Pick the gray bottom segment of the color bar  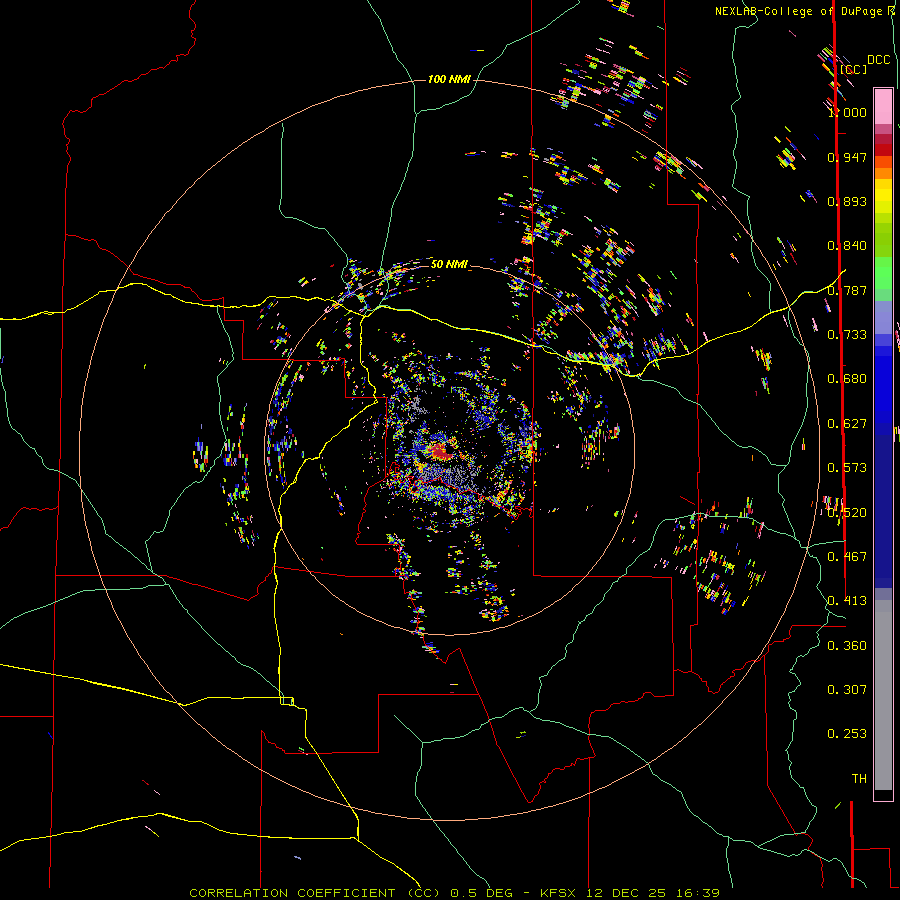883,695
